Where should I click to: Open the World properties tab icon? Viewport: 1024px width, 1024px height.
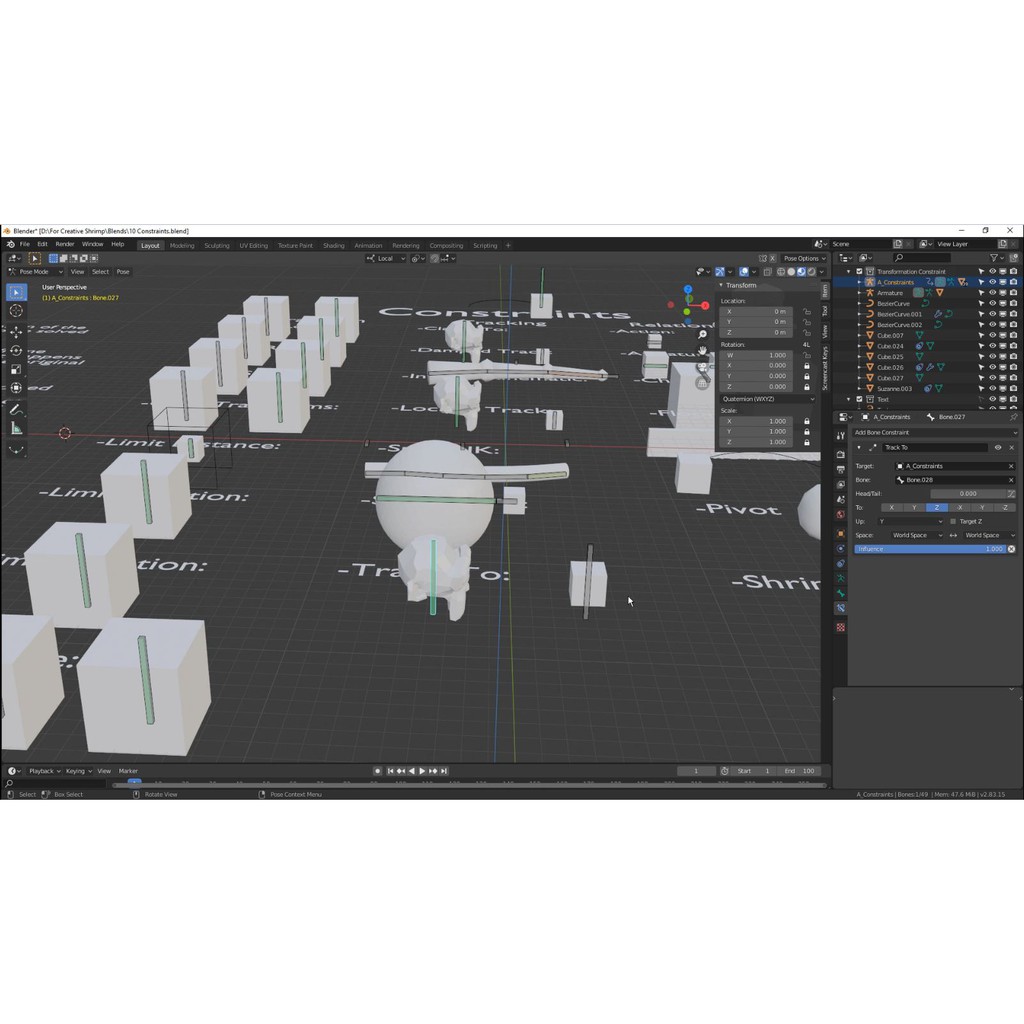click(x=840, y=515)
